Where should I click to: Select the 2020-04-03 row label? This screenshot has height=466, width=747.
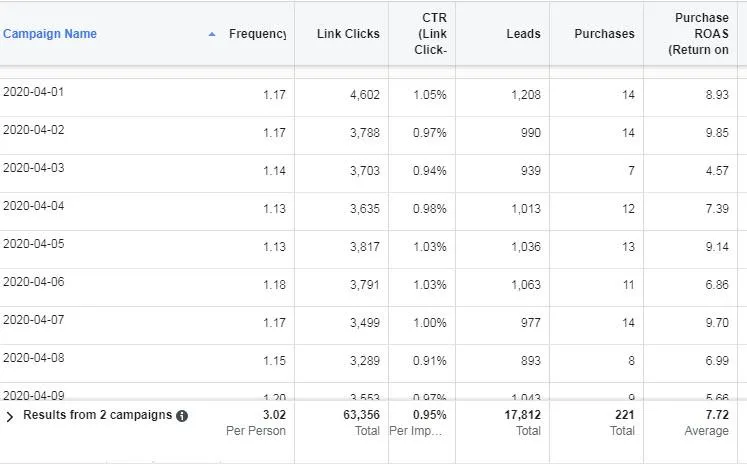click(34, 168)
